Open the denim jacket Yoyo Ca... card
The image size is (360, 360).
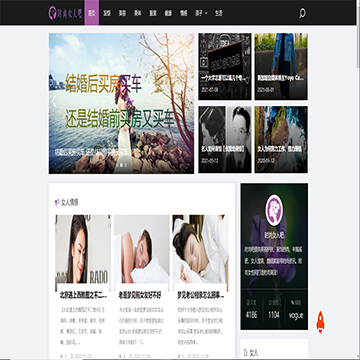point(281,66)
